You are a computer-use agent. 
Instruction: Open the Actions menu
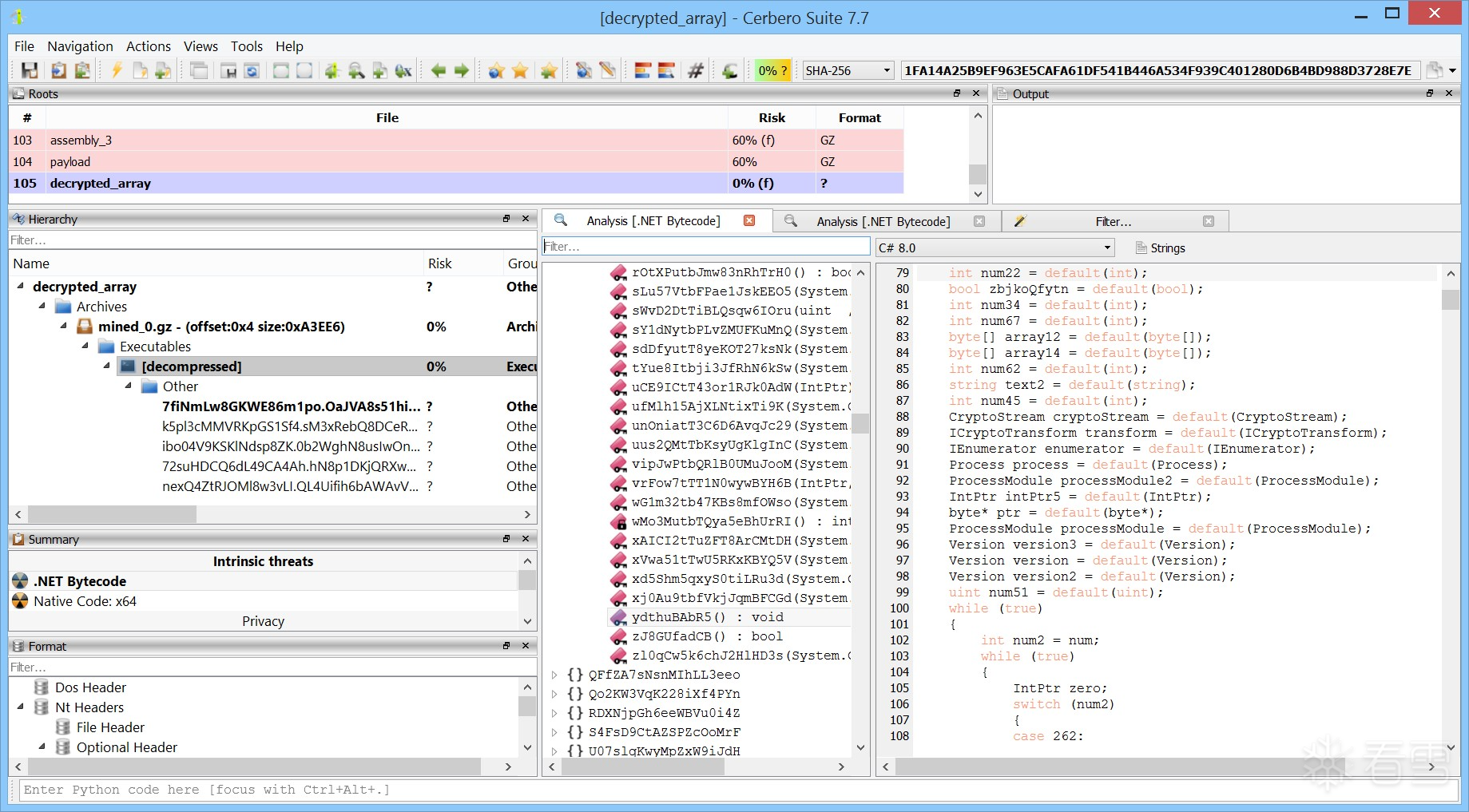pos(148,46)
